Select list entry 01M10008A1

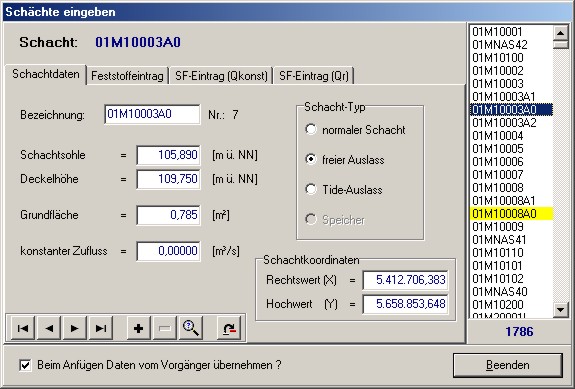tap(511, 201)
